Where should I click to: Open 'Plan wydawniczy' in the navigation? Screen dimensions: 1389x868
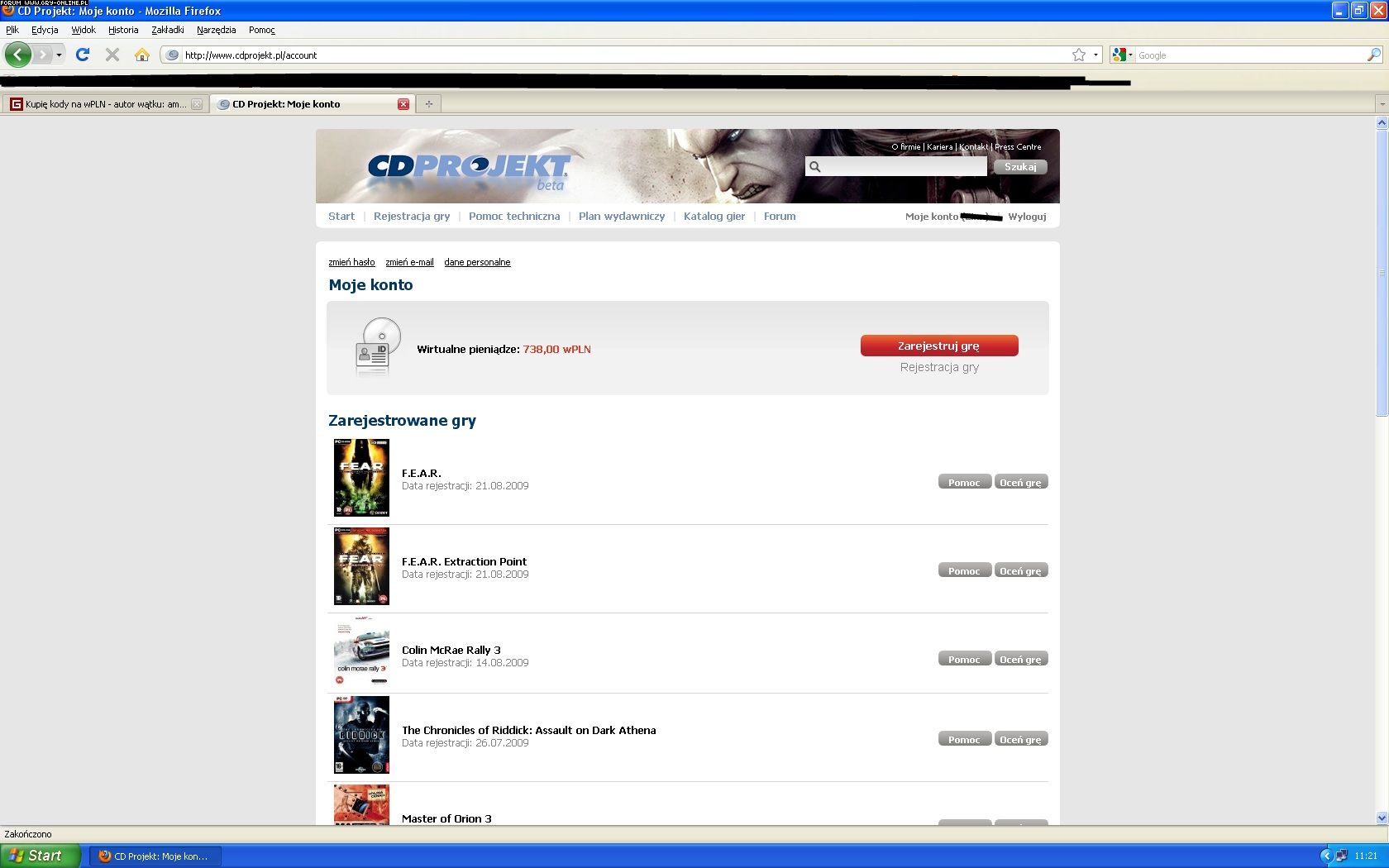click(x=622, y=216)
